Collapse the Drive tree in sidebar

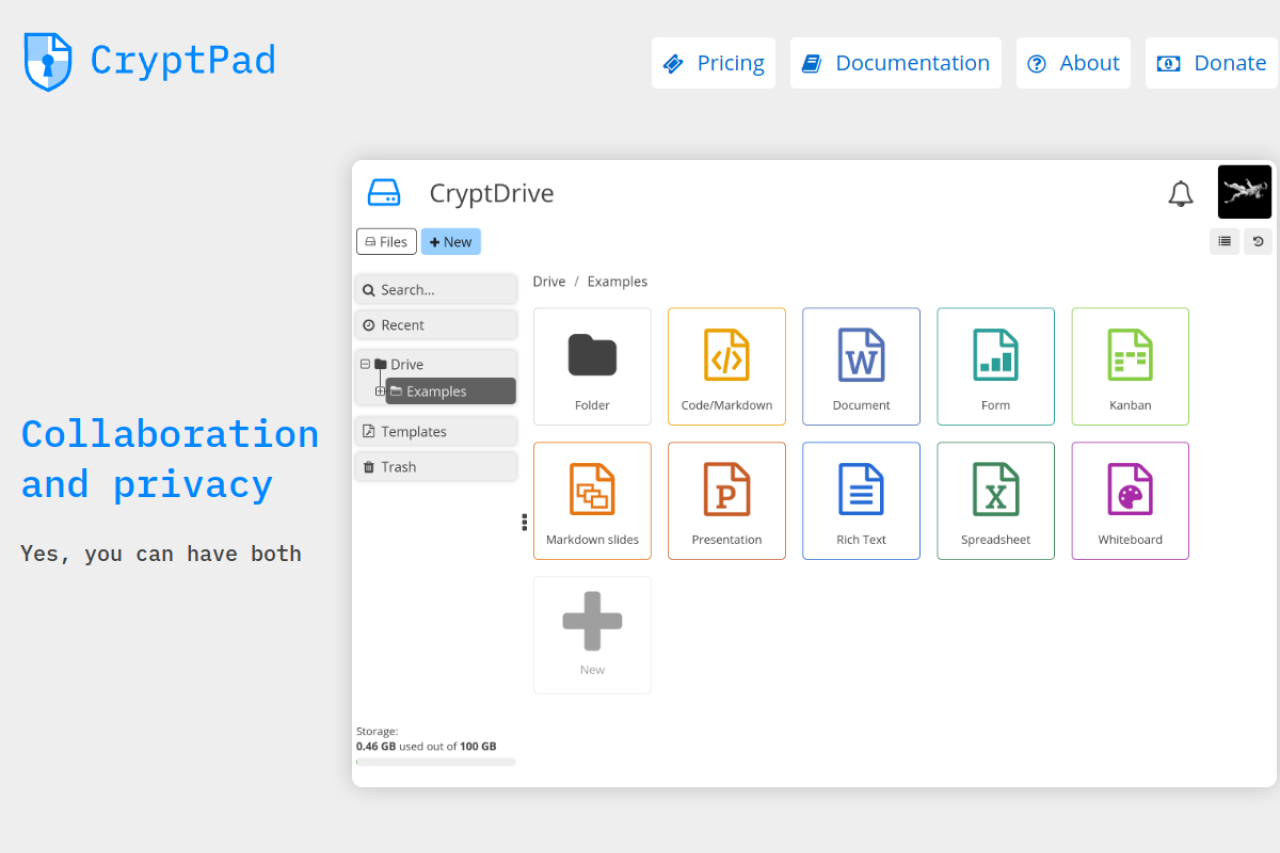tap(367, 364)
